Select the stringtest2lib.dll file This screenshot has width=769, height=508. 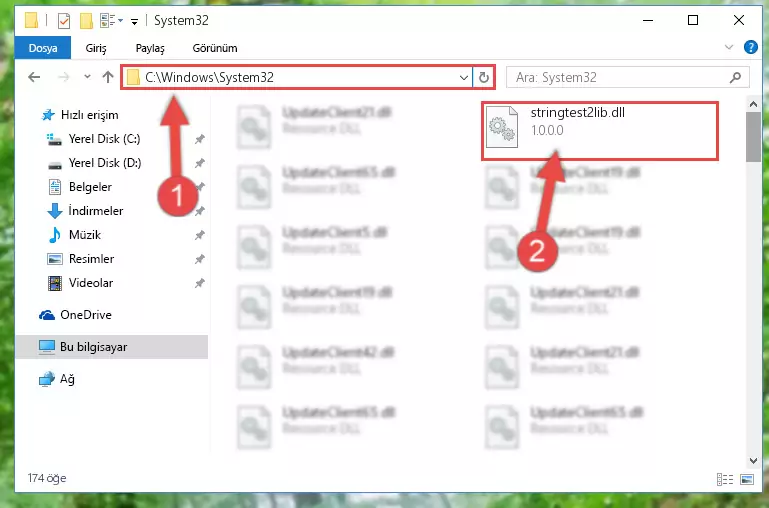600,130
